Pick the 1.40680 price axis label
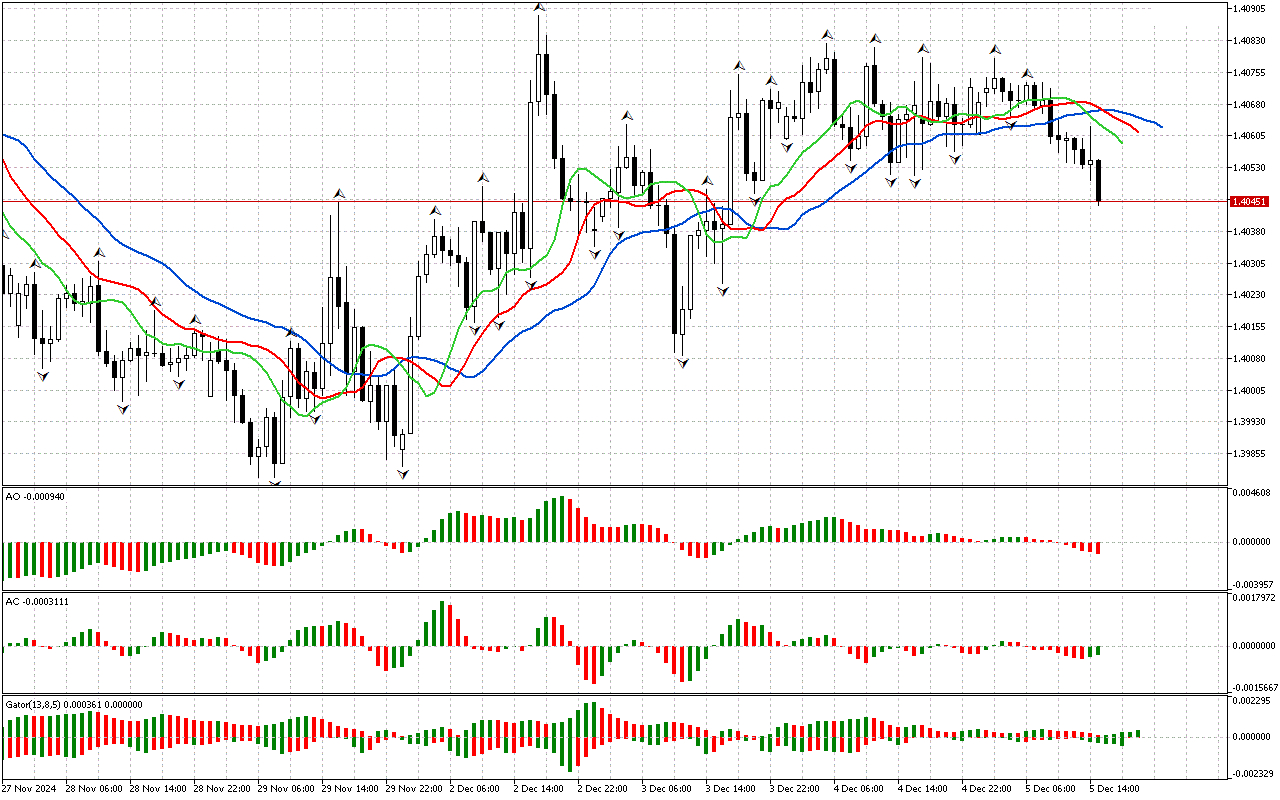1280x800 pixels. [x=1250, y=104]
